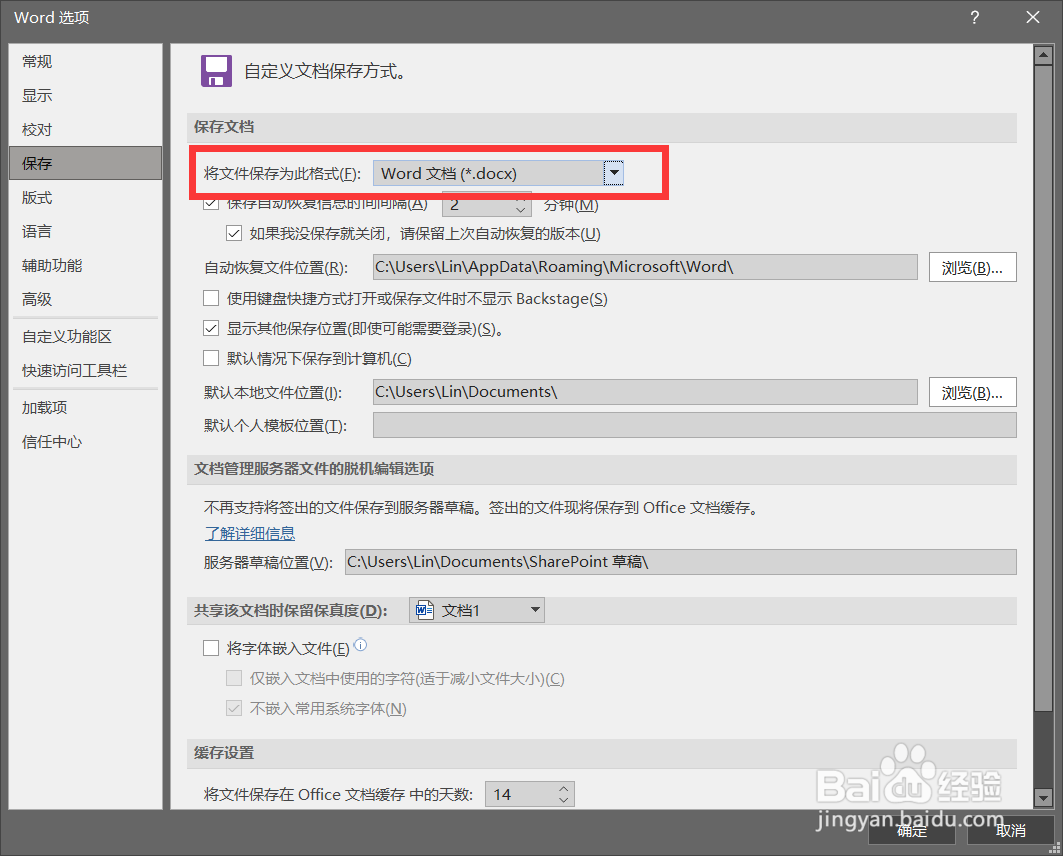Decrease the cache days spinner value
This screenshot has width=1063, height=856.
564,800
